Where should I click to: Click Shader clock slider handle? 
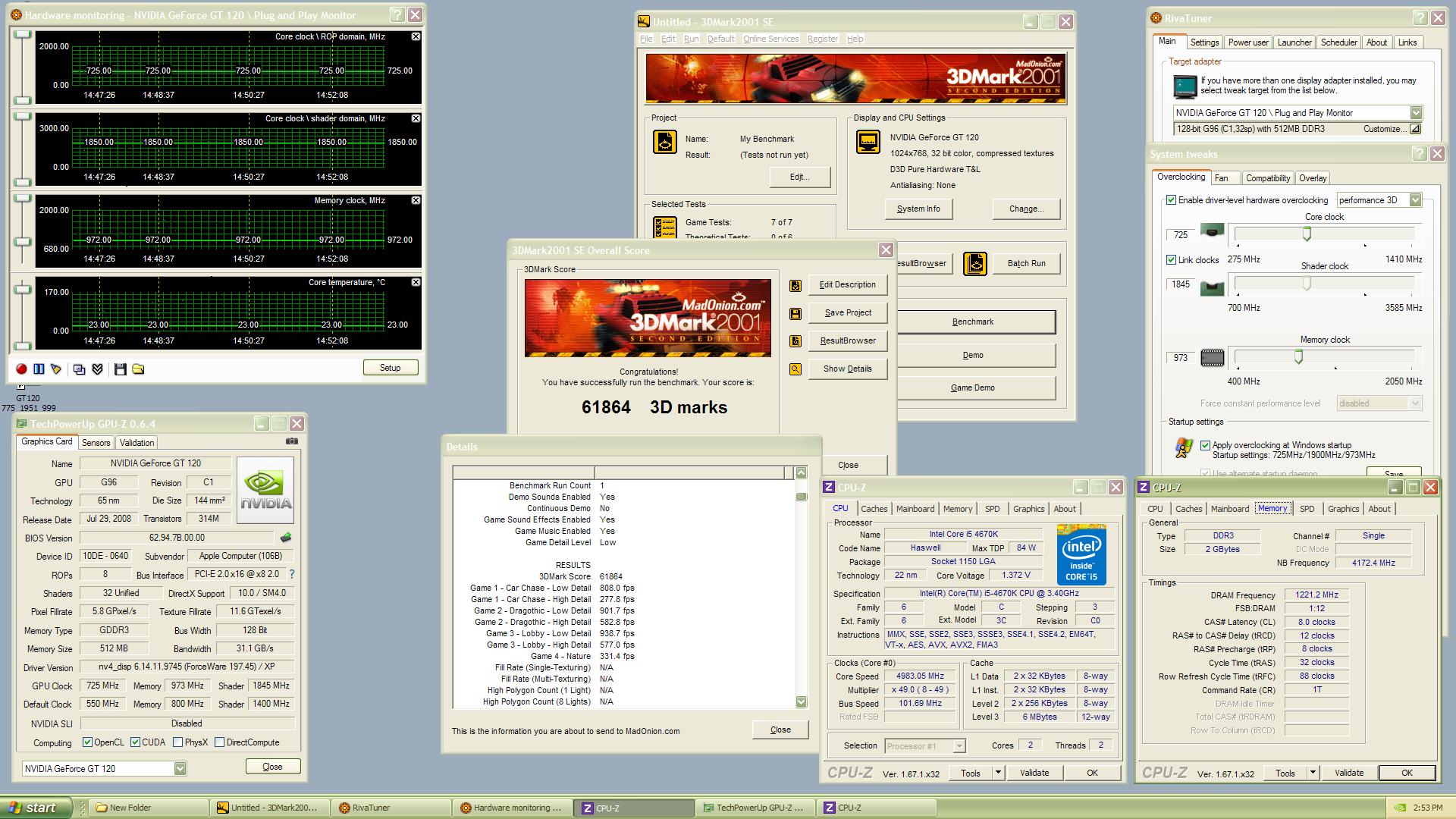click(1307, 284)
